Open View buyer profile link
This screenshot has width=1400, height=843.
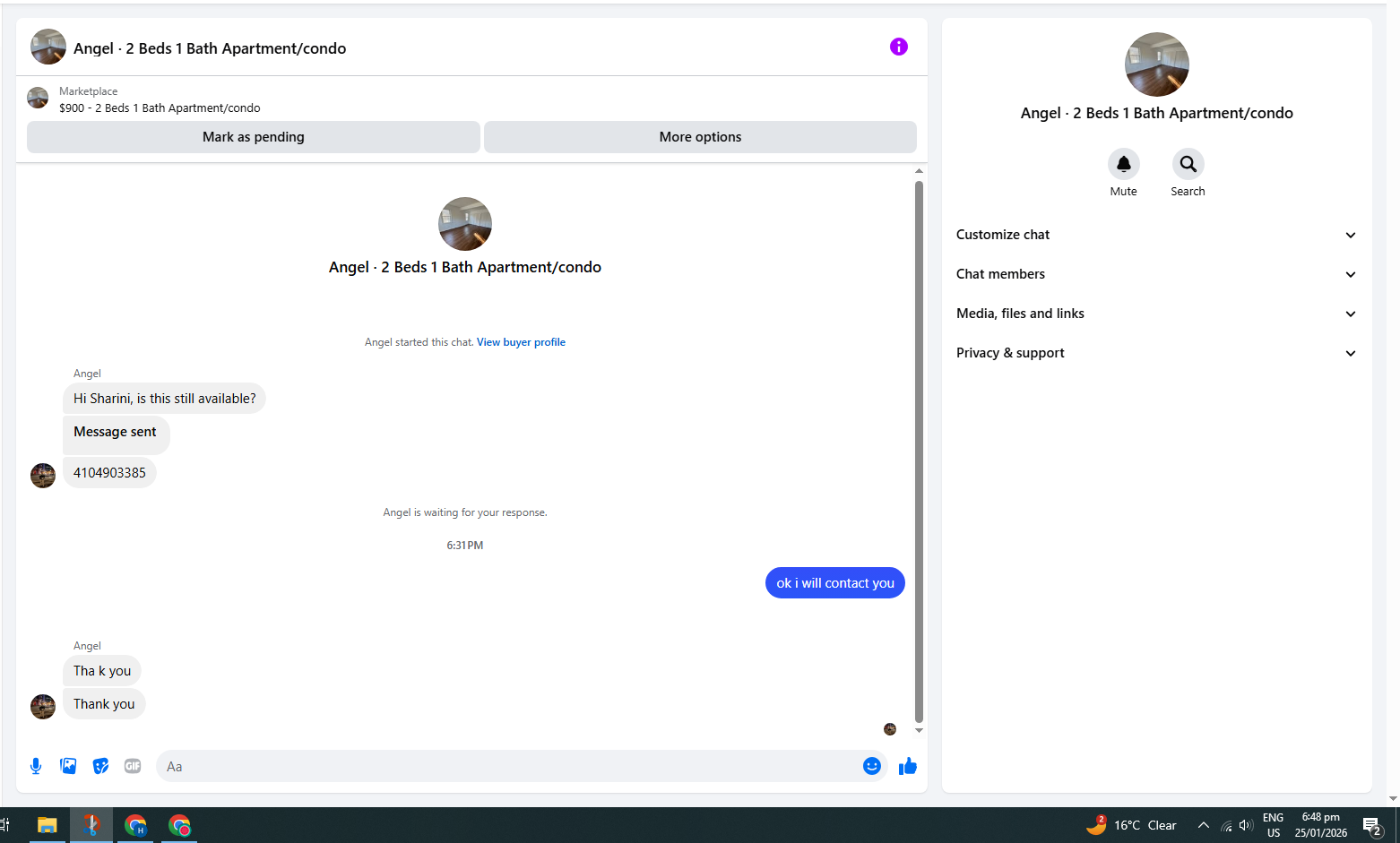pos(521,342)
